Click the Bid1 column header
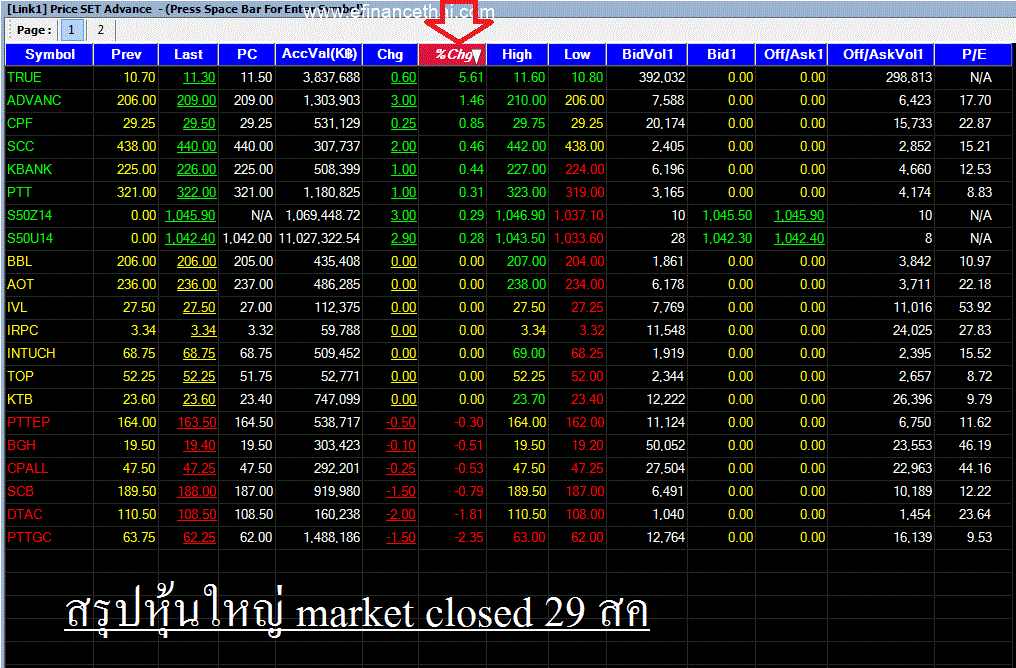Viewport: 1016px width, 668px height. 721,54
